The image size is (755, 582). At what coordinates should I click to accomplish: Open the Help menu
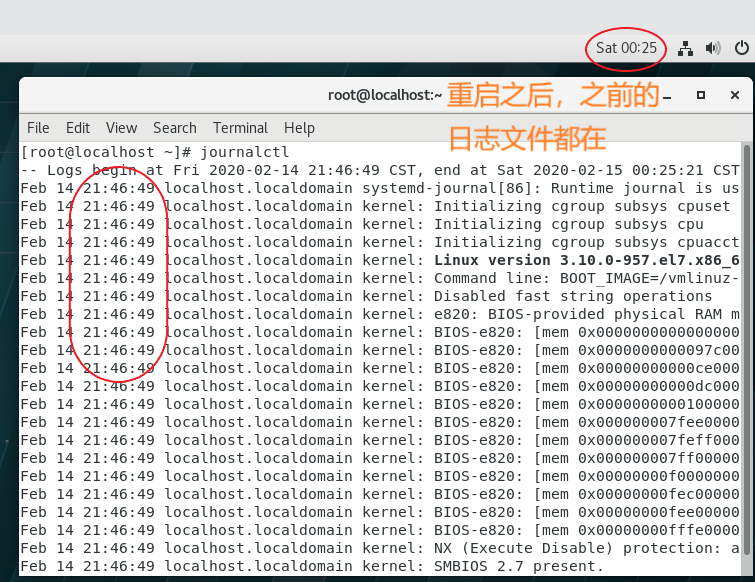(299, 128)
